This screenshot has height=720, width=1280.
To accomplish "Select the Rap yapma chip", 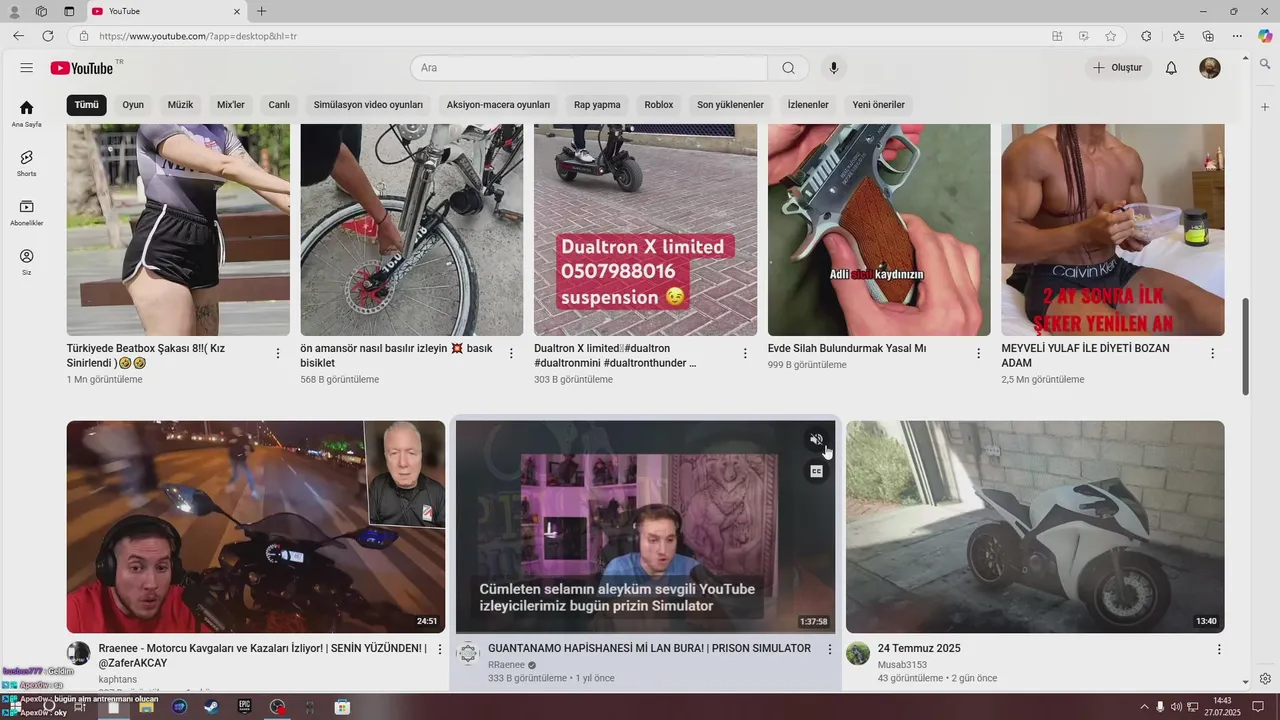I will (597, 105).
